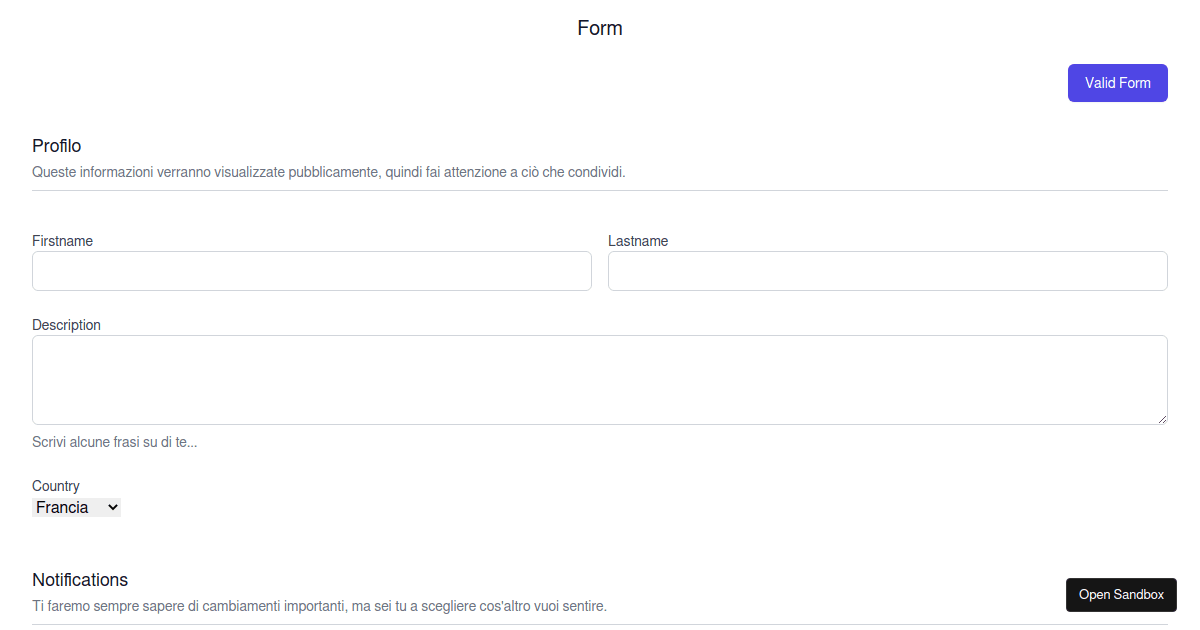
Task: Click the Open Sandbox button
Action: click(1121, 594)
